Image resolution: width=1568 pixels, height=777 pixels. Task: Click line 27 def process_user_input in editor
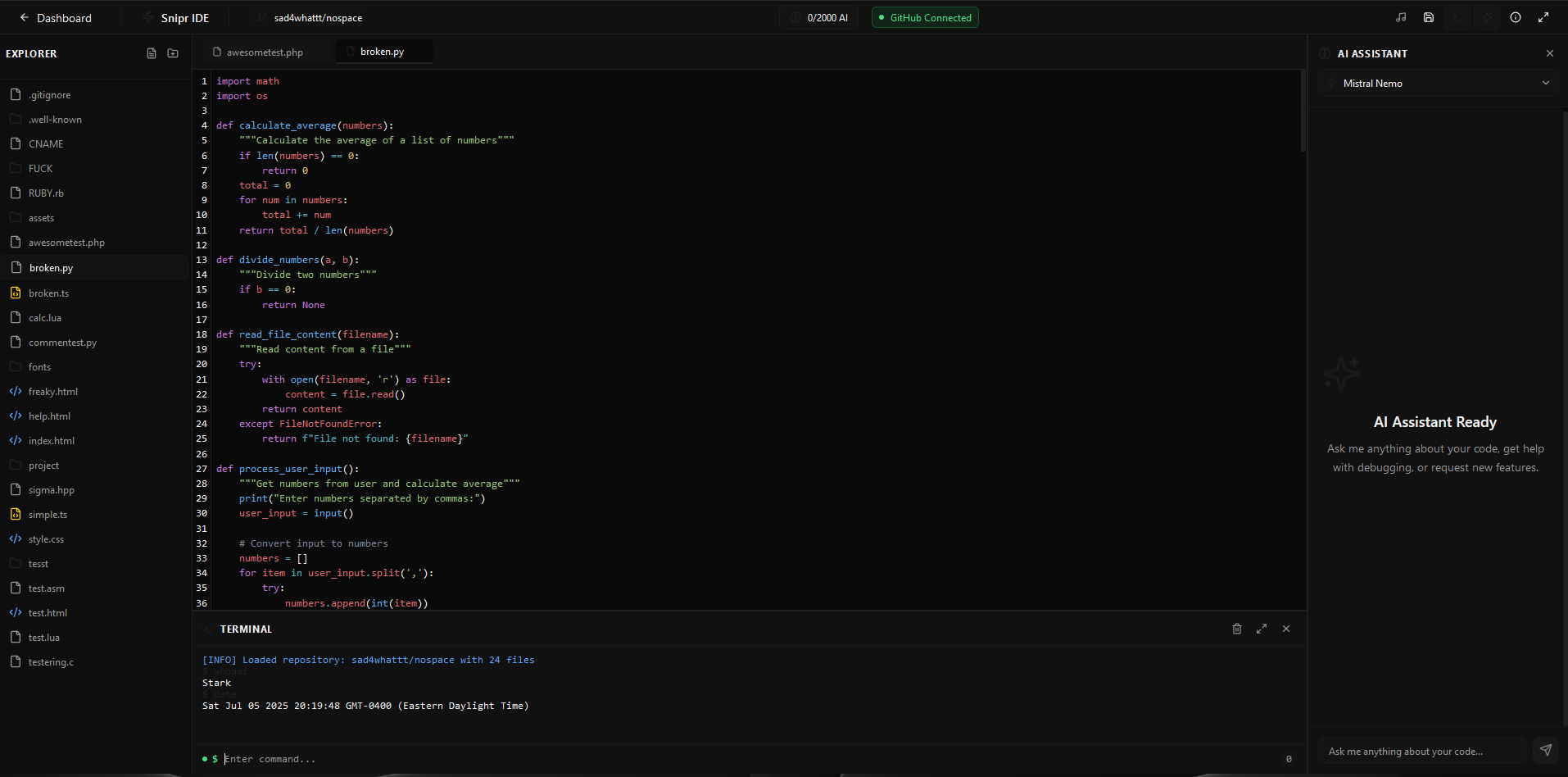click(288, 469)
